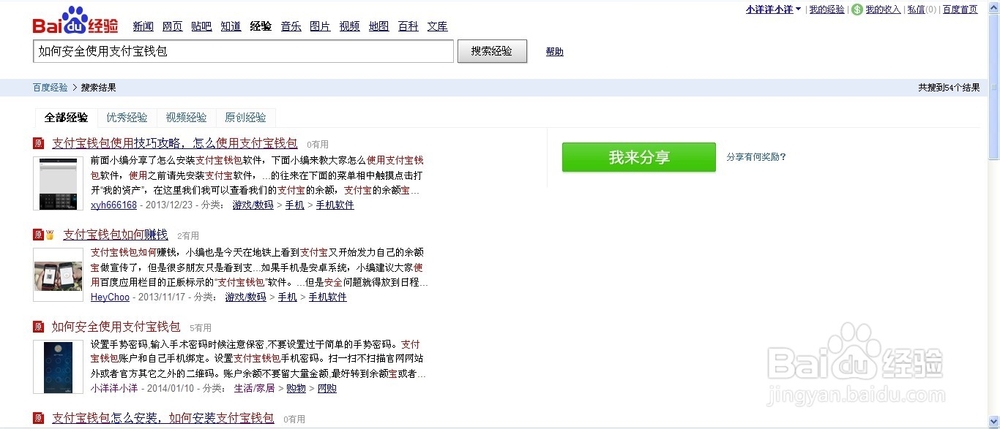
Task: Click the red 原 badge before 支付宝钱包怎么安装
Action: pyautogui.click(x=38, y=418)
